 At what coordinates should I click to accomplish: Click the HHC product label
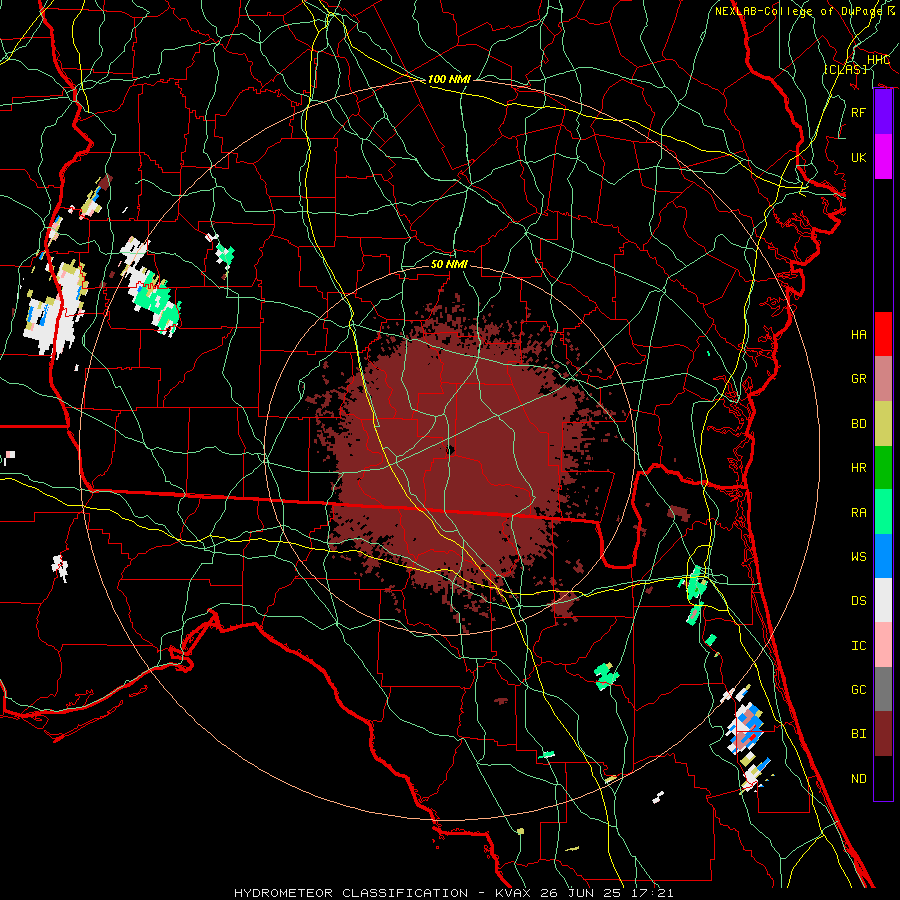[878, 60]
